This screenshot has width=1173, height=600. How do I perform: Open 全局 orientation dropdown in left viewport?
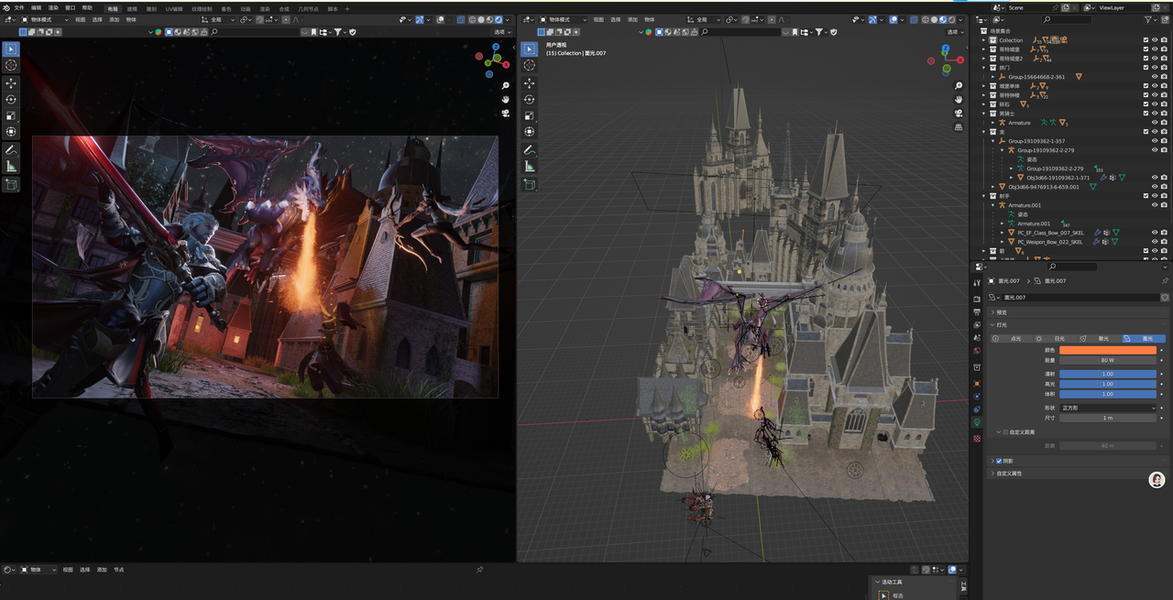(x=218, y=19)
